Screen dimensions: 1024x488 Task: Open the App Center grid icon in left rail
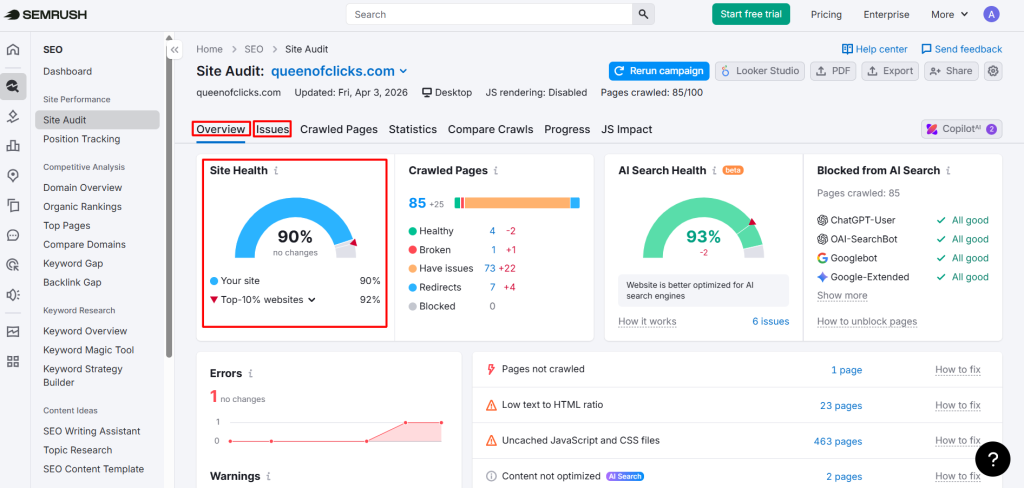click(13, 361)
